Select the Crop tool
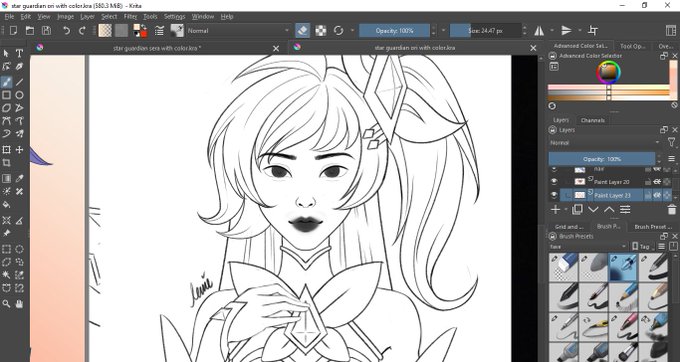 click(7, 163)
